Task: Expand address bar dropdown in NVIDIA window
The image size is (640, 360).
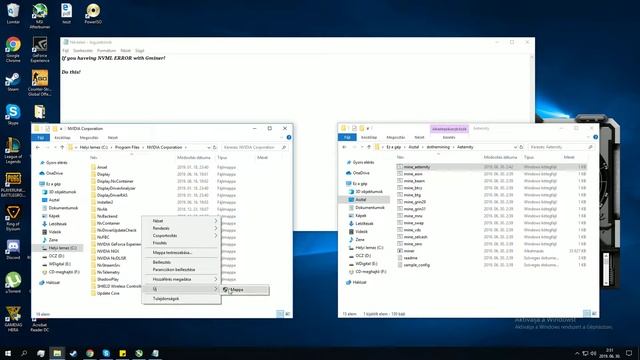Action: tap(209, 147)
